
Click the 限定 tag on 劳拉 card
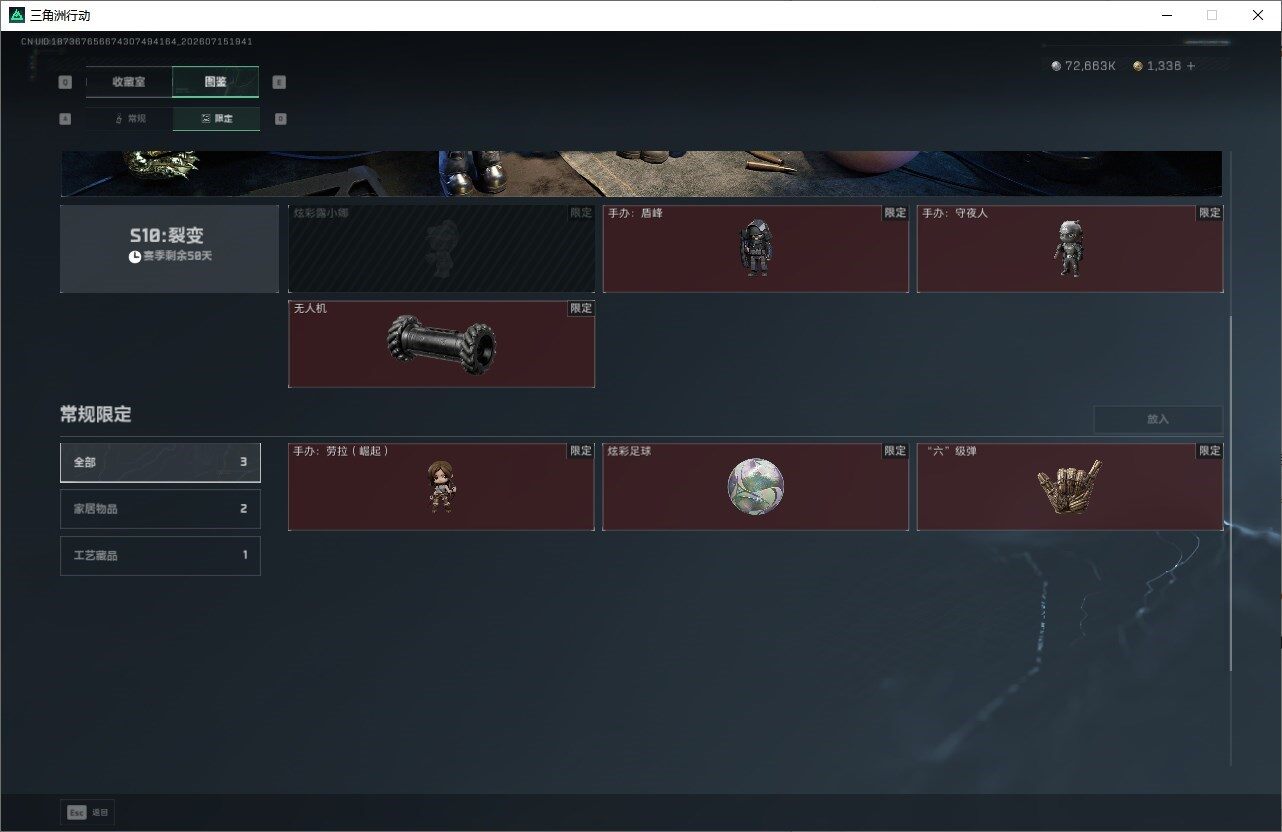pyautogui.click(x=581, y=451)
